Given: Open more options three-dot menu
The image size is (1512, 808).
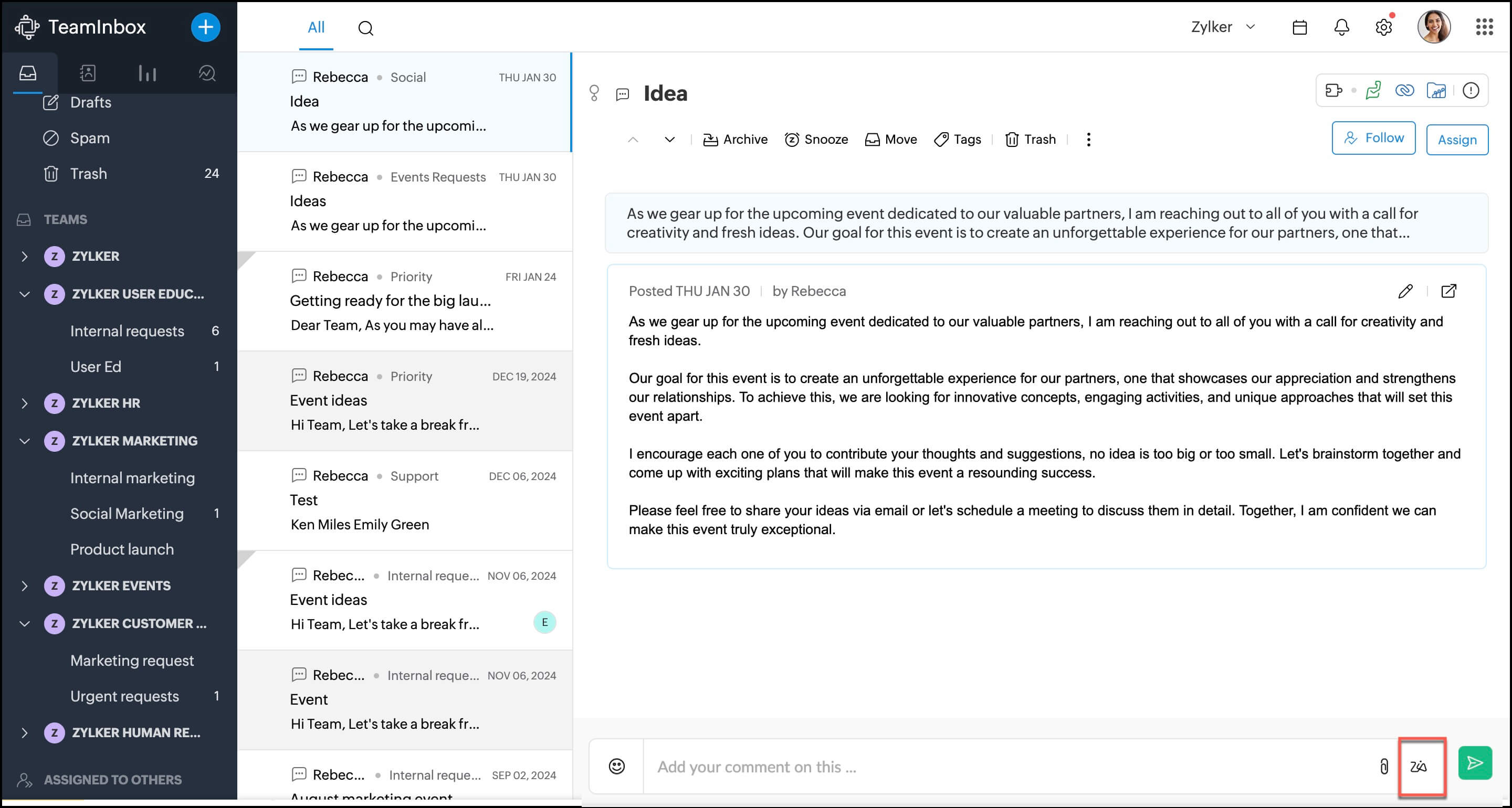Looking at the screenshot, I should pyautogui.click(x=1088, y=139).
